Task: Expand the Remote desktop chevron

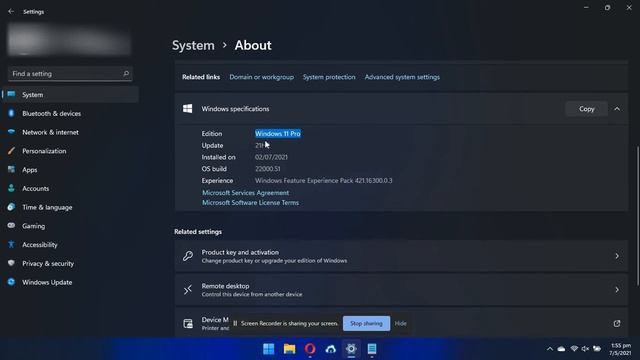Action: click(617, 290)
